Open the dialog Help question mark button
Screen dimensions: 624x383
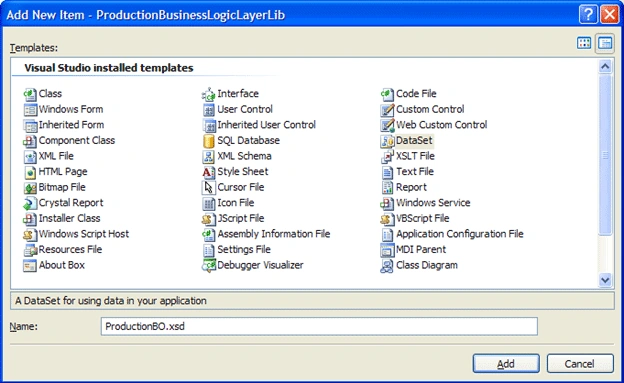pyautogui.click(x=588, y=15)
